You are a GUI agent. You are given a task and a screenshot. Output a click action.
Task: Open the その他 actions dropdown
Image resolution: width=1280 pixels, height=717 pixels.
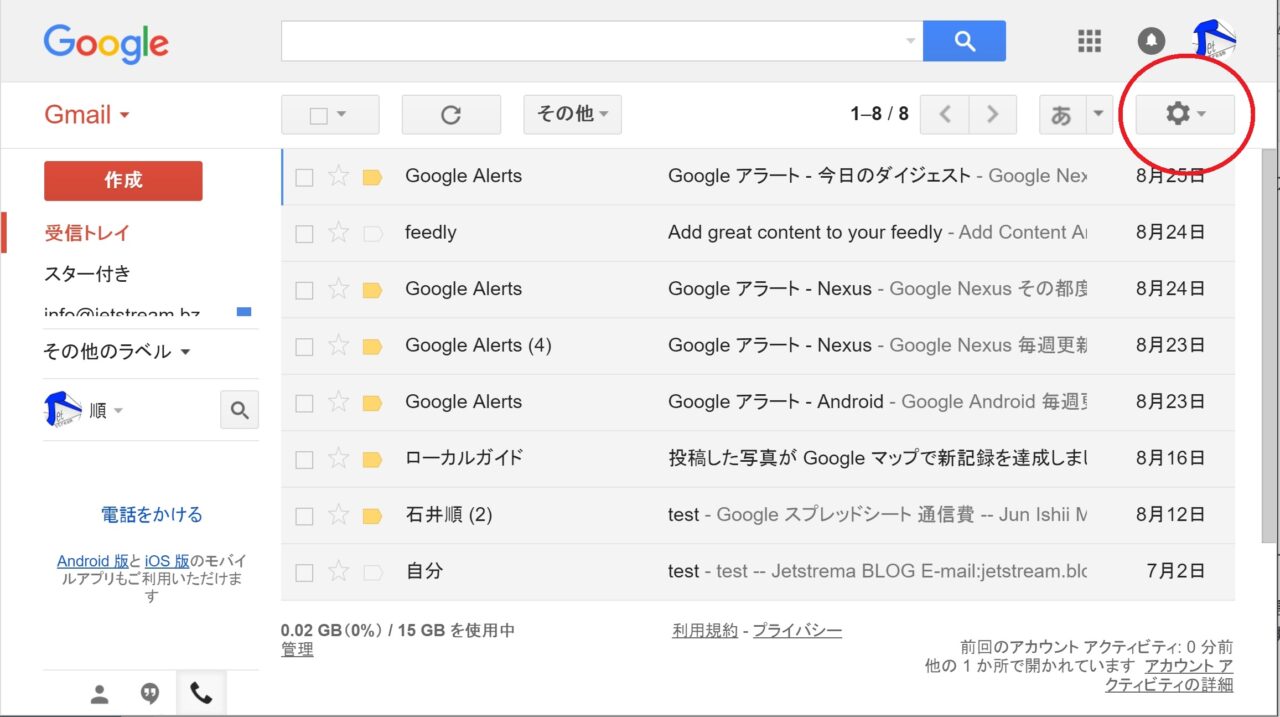(x=572, y=115)
